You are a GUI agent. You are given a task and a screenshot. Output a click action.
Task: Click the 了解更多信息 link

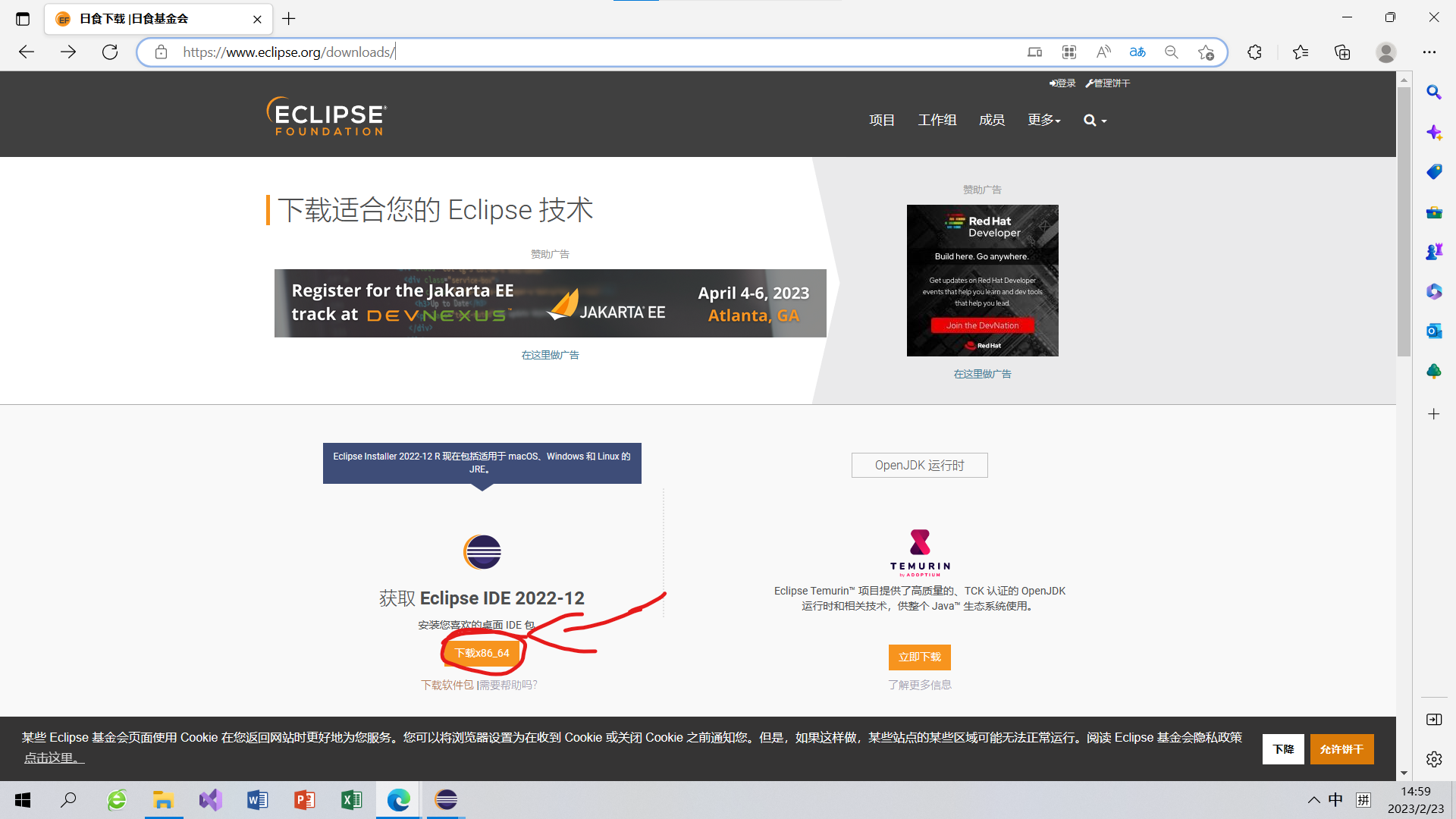[x=919, y=685]
